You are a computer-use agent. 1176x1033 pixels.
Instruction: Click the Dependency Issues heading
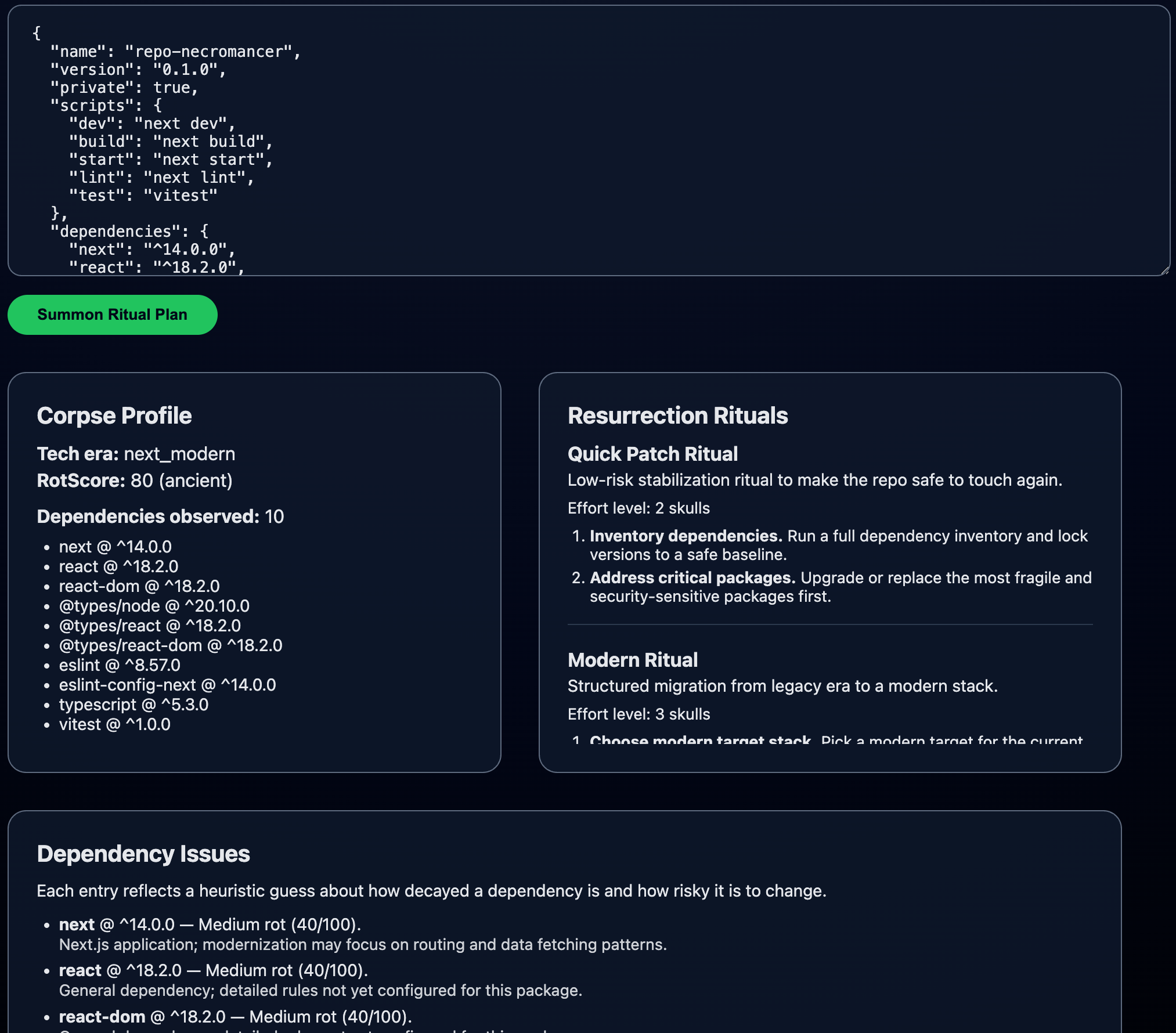point(143,854)
